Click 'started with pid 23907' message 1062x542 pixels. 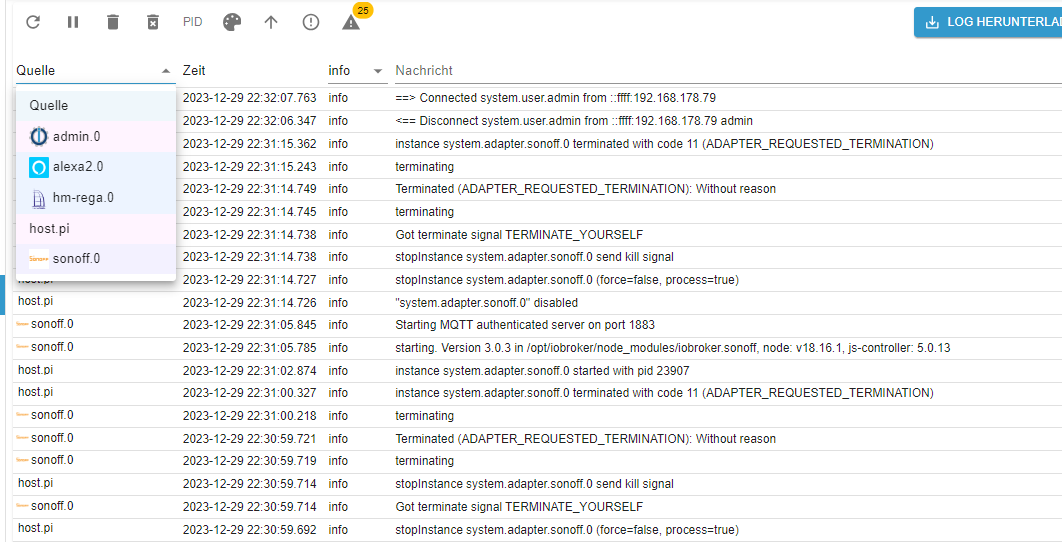tap(542, 371)
